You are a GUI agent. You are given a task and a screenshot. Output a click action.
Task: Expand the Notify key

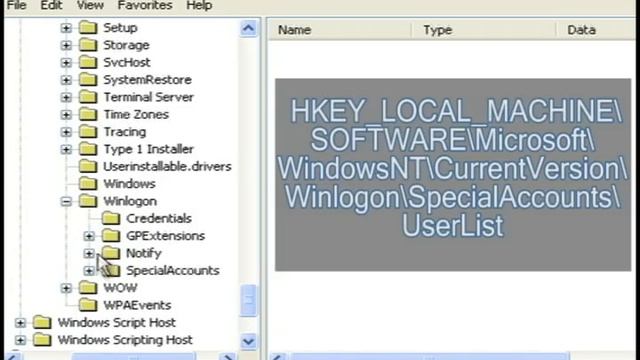tap(89, 253)
